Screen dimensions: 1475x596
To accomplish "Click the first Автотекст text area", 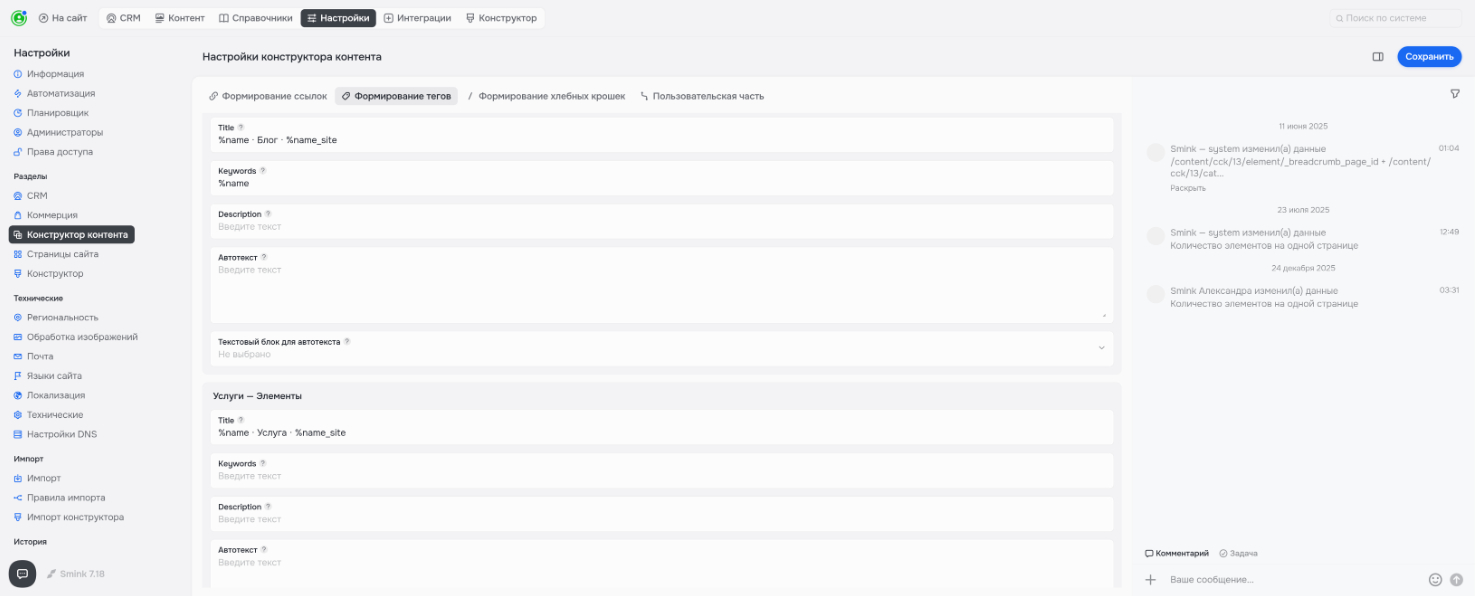I will 661,284.
